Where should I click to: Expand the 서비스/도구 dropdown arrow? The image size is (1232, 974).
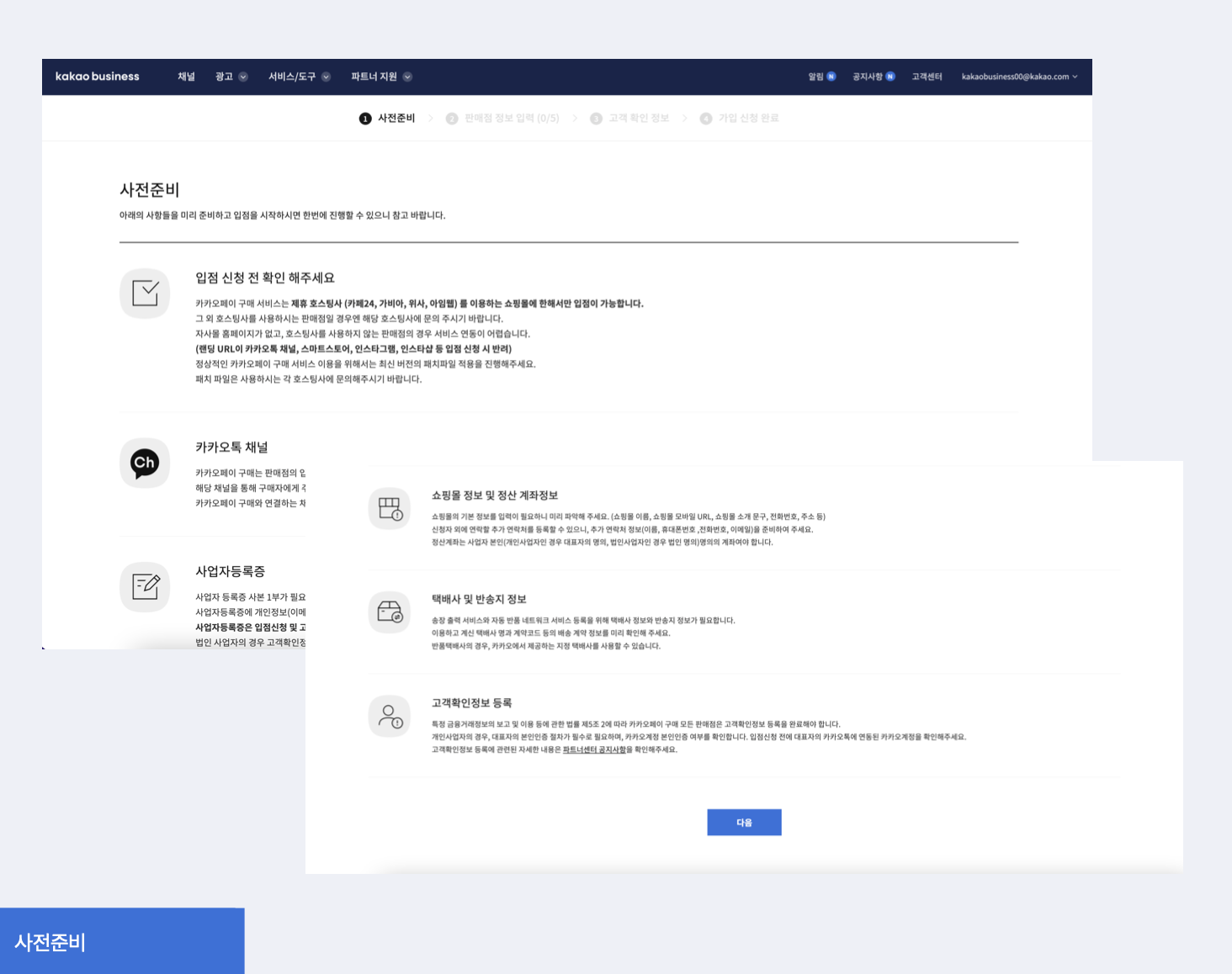(x=327, y=77)
